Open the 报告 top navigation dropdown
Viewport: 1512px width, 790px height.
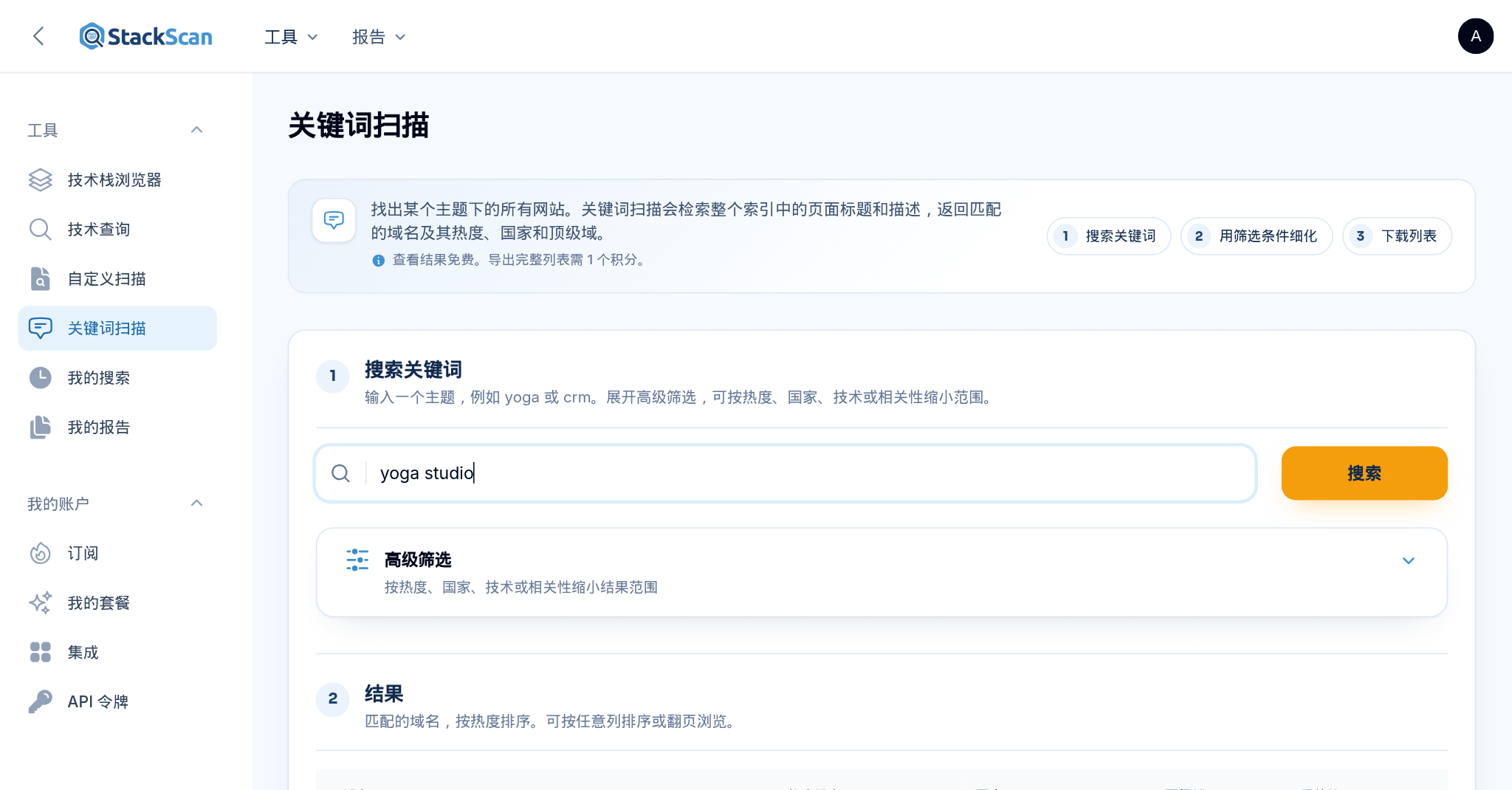coord(379,37)
